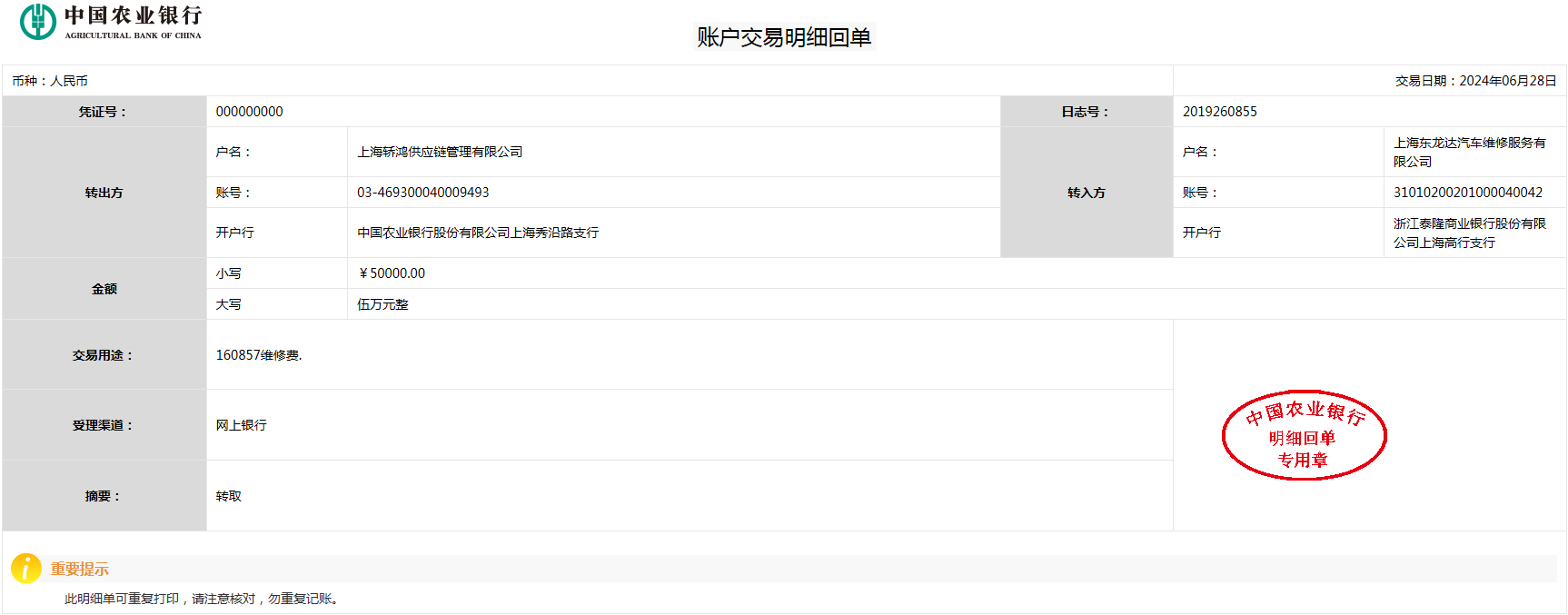Viewport: 1568px width, 615px height.
Task: Click the 重要提示 heading text
Action: point(79,569)
